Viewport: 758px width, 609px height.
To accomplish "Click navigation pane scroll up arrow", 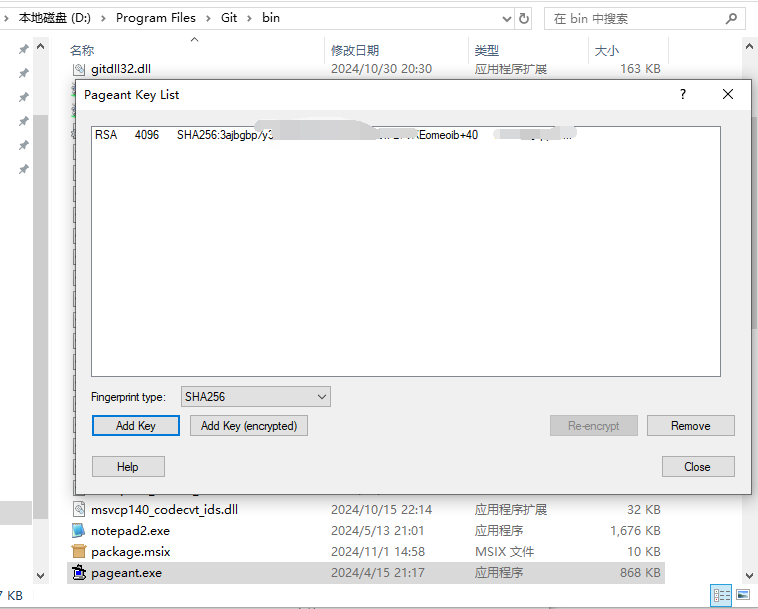I will pyautogui.click(x=41, y=47).
